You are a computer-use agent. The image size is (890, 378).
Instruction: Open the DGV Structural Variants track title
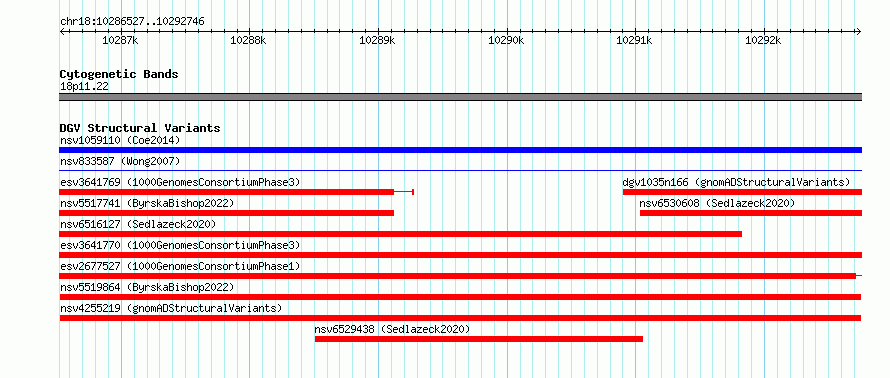click(140, 128)
